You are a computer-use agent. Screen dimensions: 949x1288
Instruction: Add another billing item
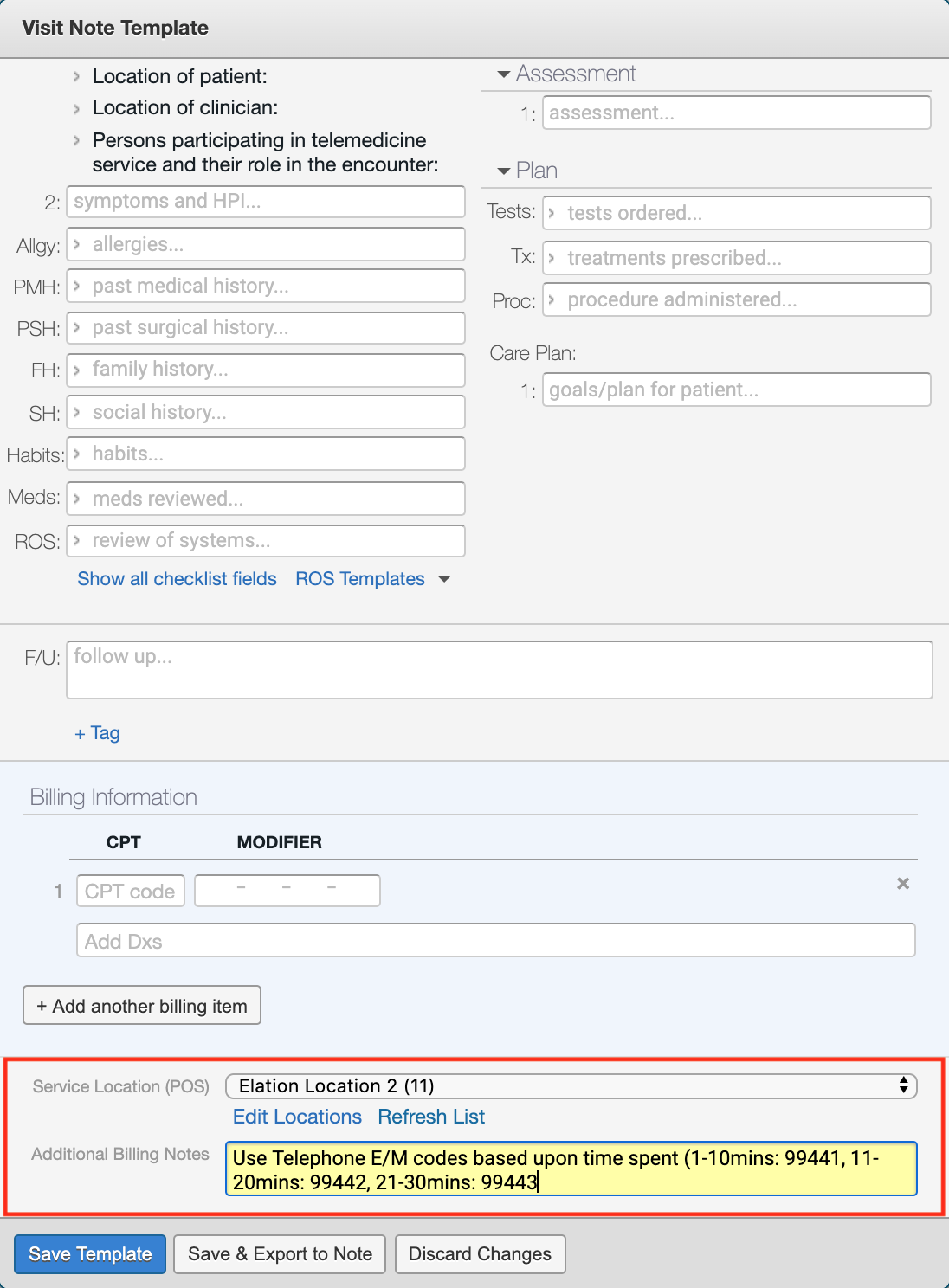click(x=141, y=1005)
